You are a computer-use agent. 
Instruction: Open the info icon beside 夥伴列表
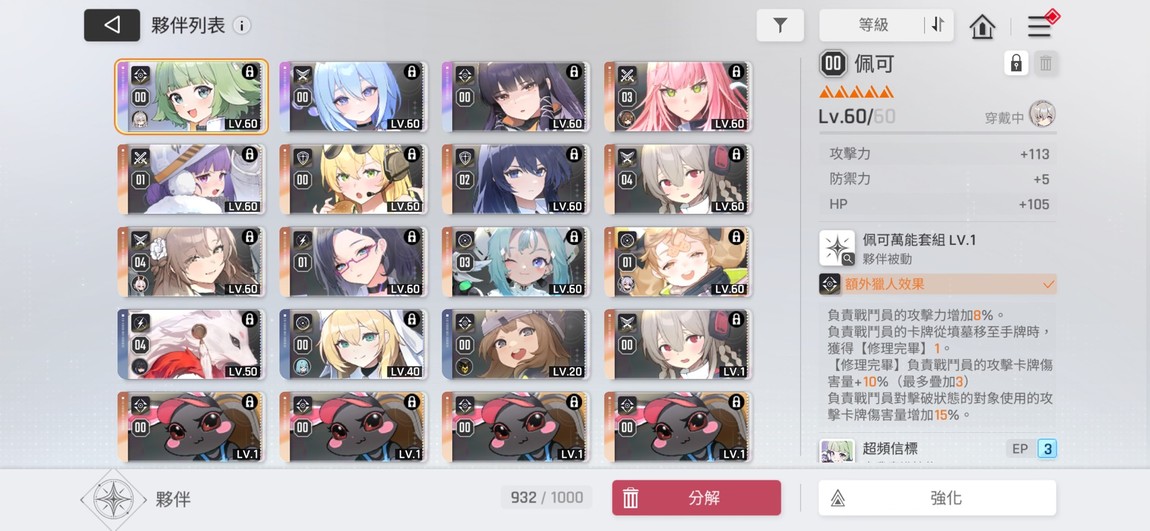[241, 26]
